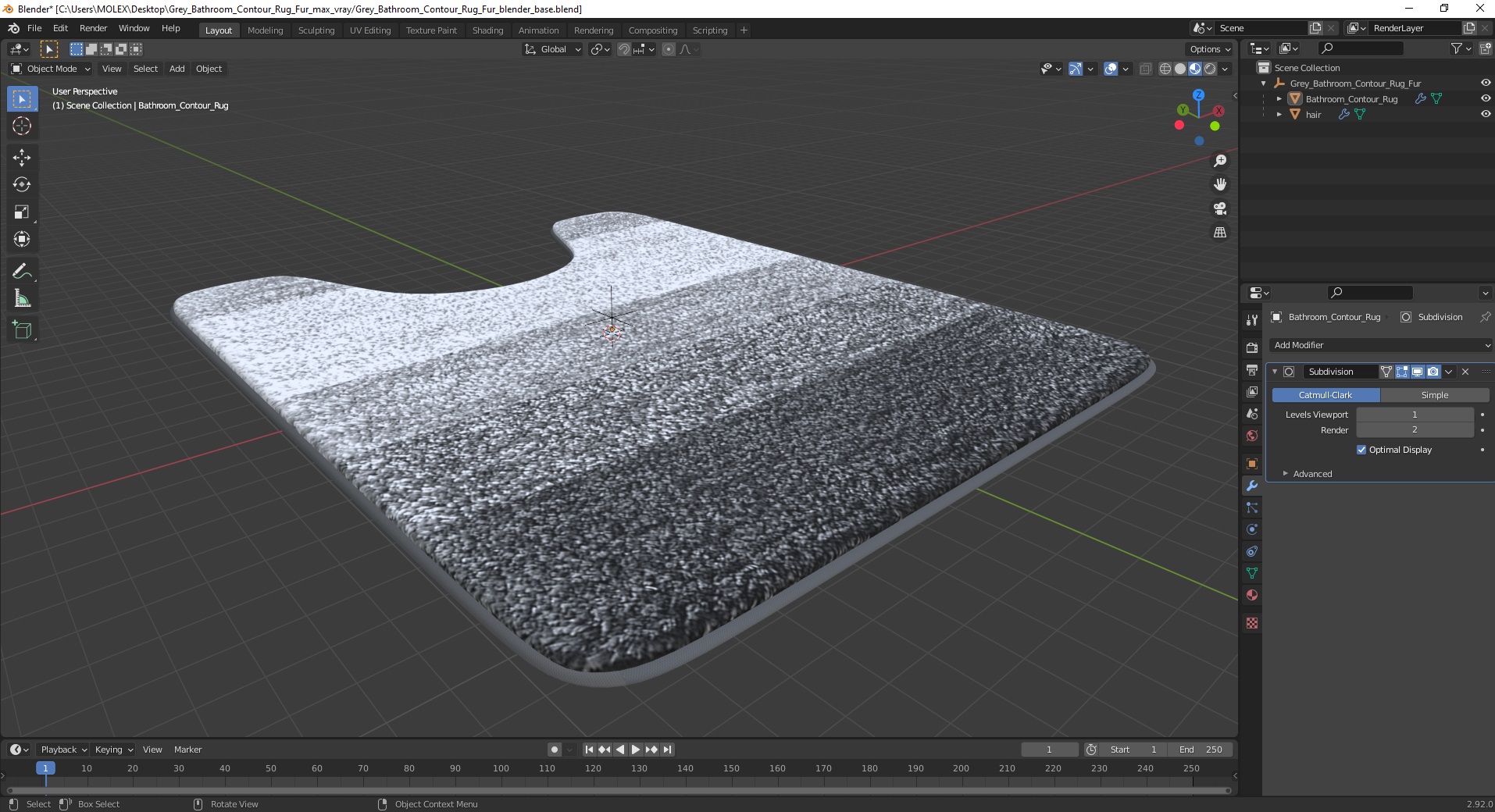Switch orthographic/perspective grid icon
Viewport: 1495px width, 812px height.
click(1219, 233)
